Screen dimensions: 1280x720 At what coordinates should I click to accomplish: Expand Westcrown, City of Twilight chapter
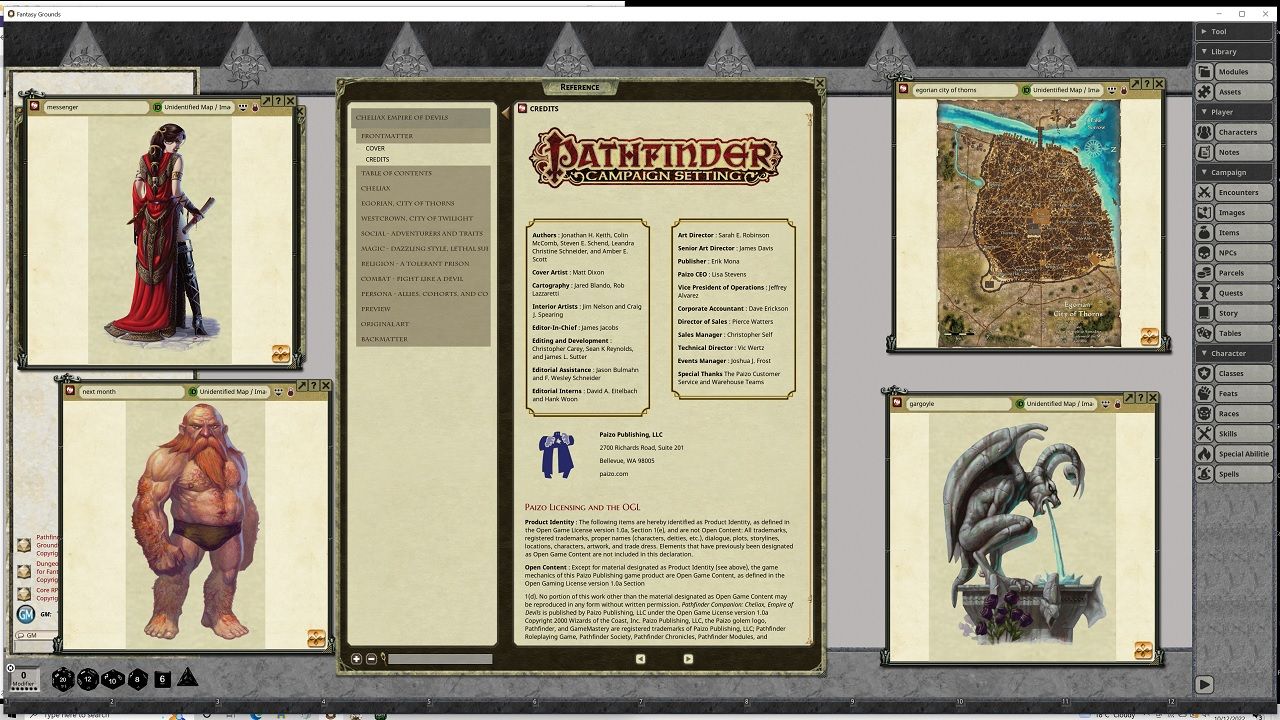click(x=423, y=218)
